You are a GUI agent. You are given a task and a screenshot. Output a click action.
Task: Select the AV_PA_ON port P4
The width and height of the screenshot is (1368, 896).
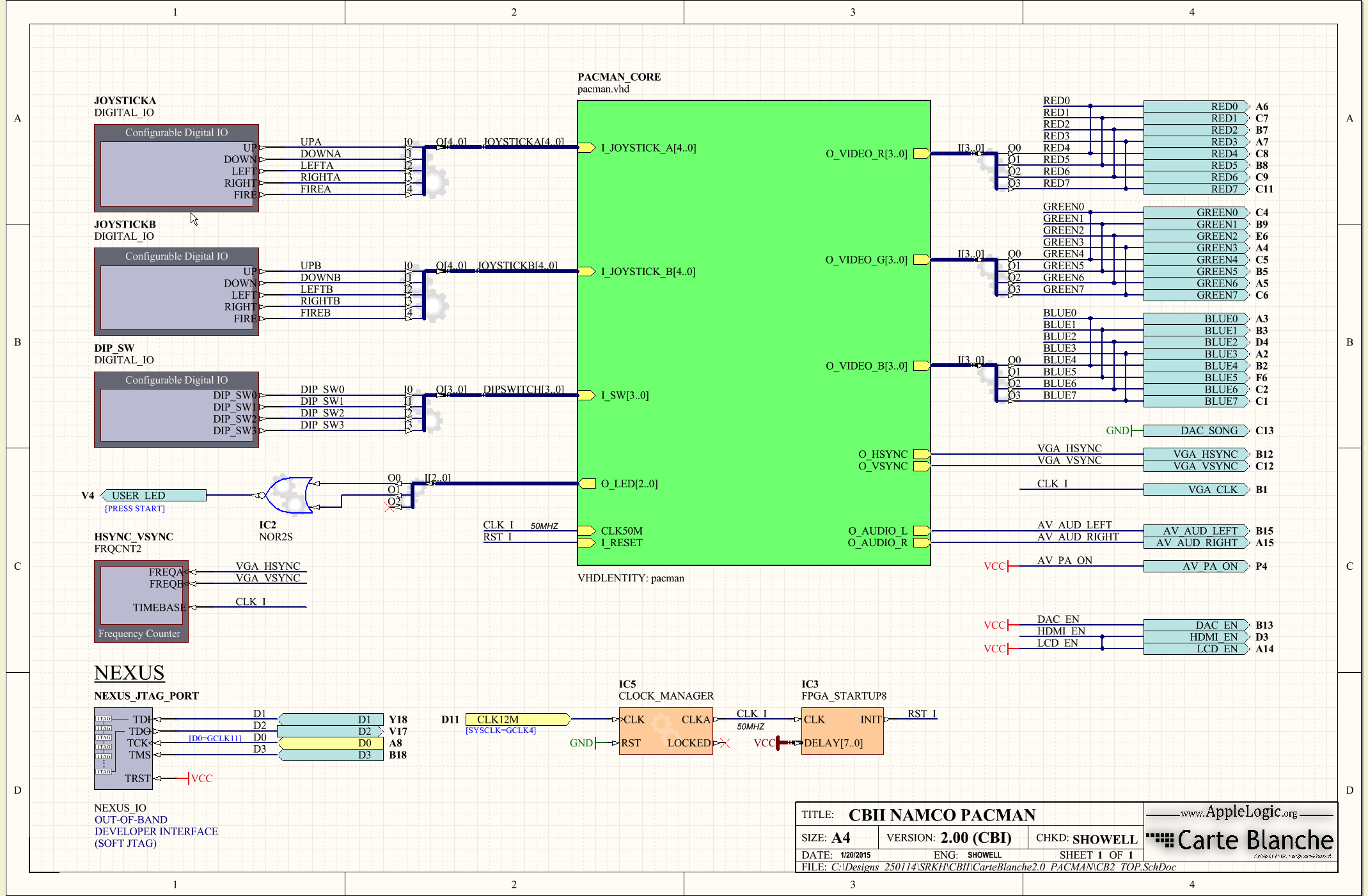point(1196,566)
